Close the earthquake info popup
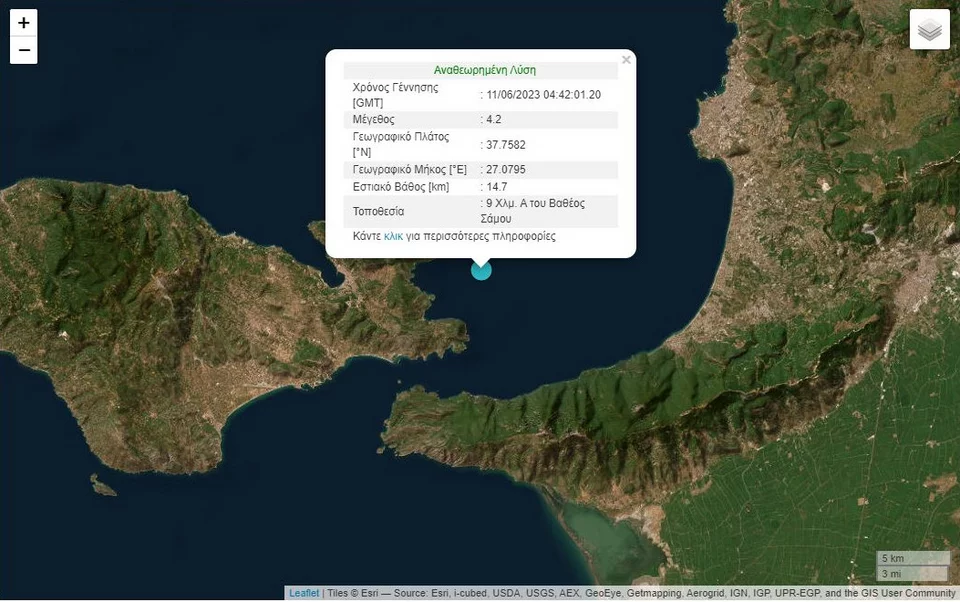This screenshot has height=602, width=960. [x=626, y=60]
